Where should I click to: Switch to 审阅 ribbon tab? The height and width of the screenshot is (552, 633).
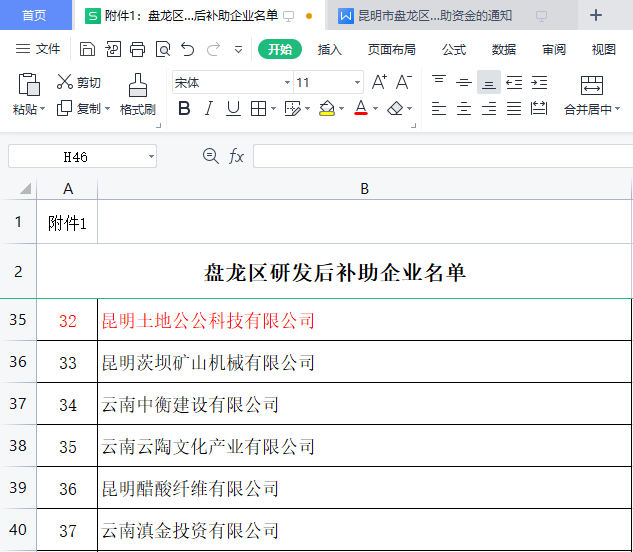coord(553,49)
